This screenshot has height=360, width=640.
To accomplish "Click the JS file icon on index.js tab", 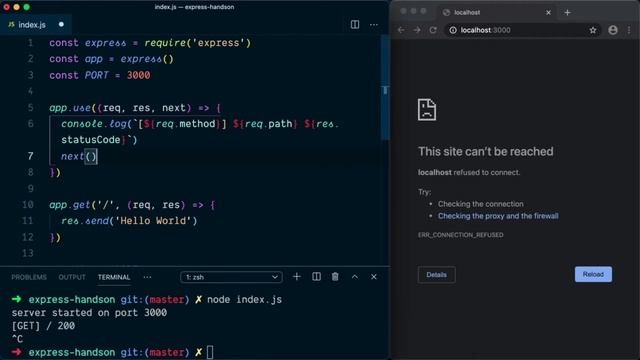I will click(11, 25).
